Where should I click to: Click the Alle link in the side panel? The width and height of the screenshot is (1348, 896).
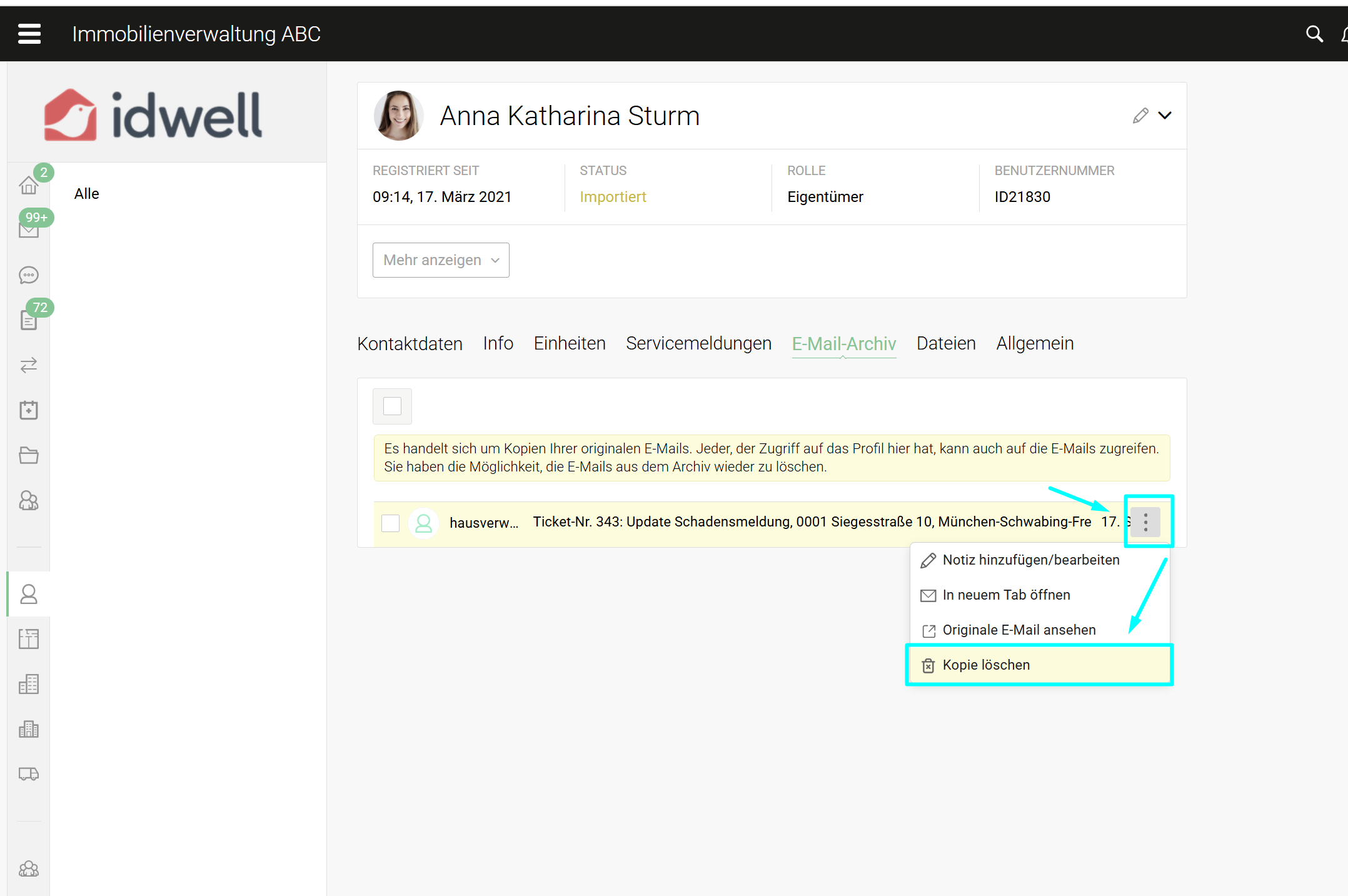pyautogui.click(x=86, y=194)
